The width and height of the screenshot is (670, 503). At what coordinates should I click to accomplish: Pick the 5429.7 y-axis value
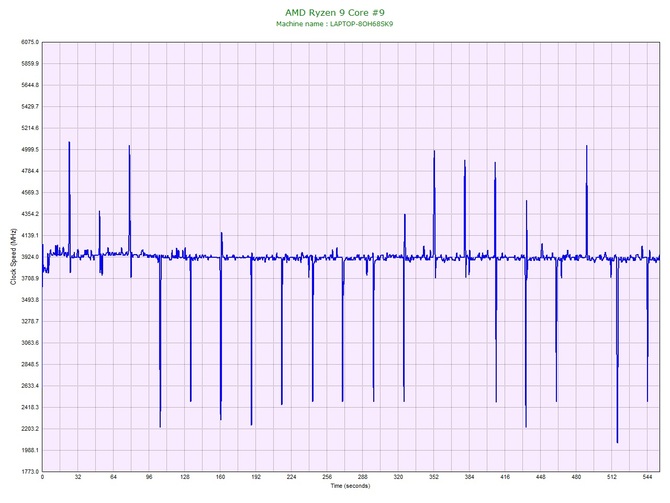click(30, 106)
